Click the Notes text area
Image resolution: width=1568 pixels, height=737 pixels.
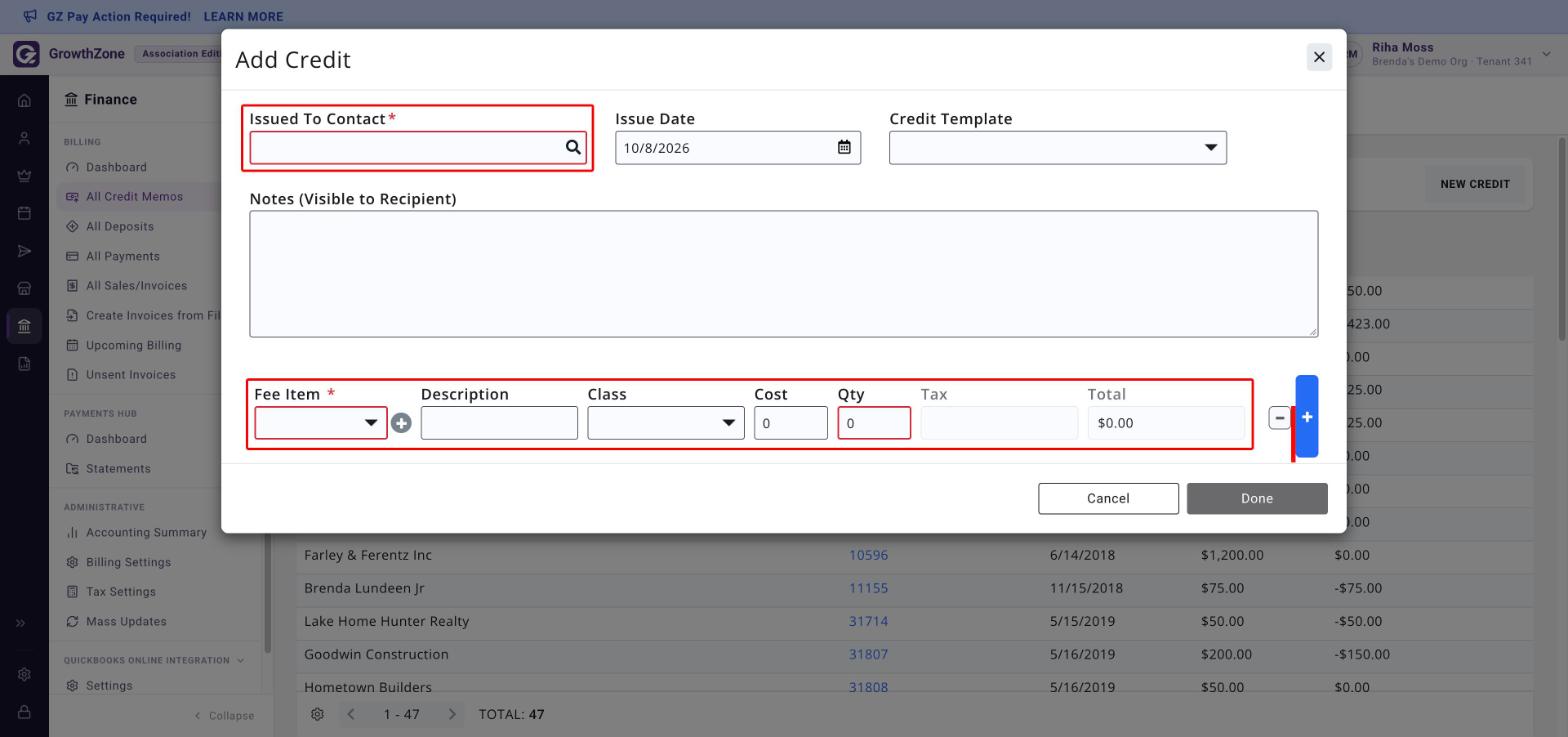pyautogui.click(x=784, y=274)
